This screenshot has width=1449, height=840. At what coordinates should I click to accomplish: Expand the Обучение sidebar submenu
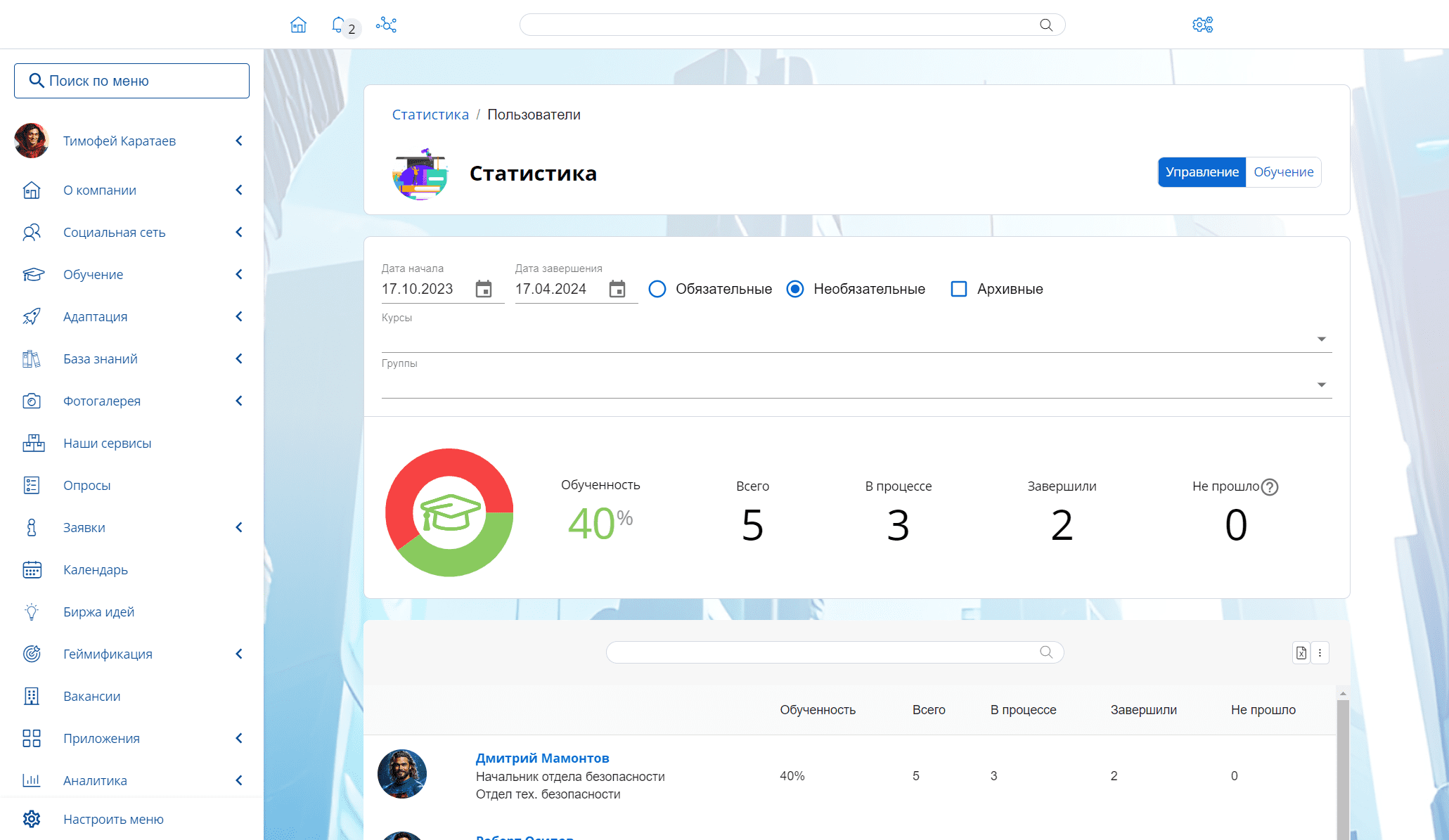pos(239,274)
